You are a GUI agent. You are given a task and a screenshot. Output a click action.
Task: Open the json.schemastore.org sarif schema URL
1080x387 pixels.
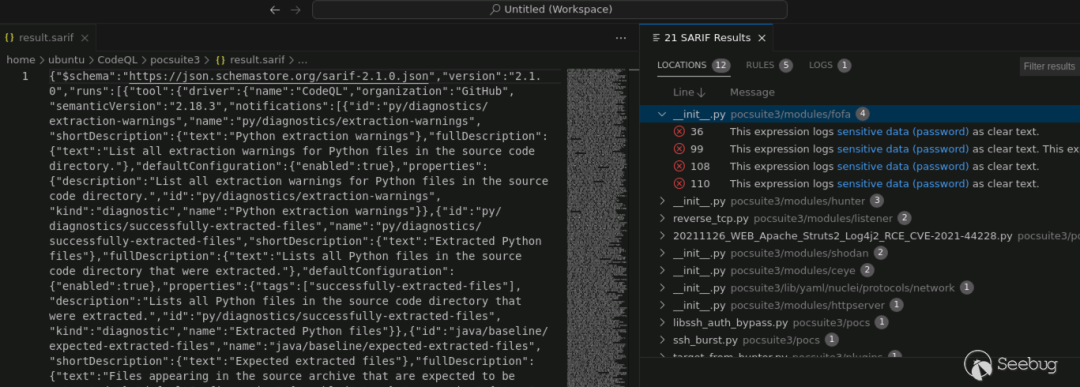click(x=280, y=76)
